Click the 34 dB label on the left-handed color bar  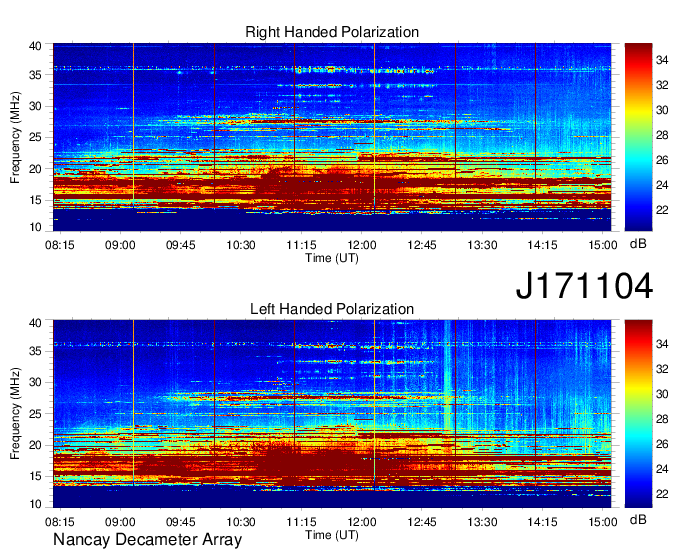662,344
